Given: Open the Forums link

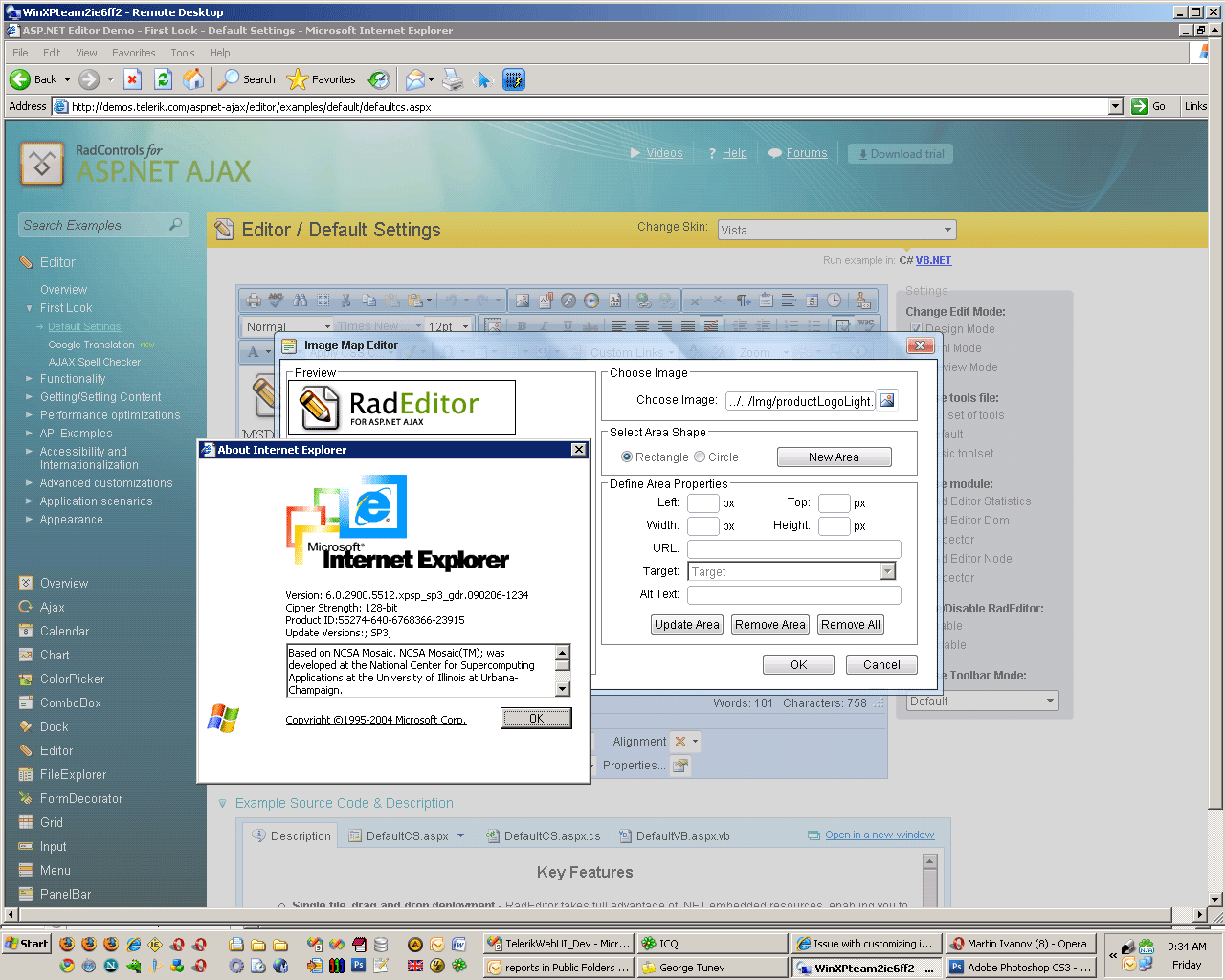Looking at the screenshot, I should point(807,153).
